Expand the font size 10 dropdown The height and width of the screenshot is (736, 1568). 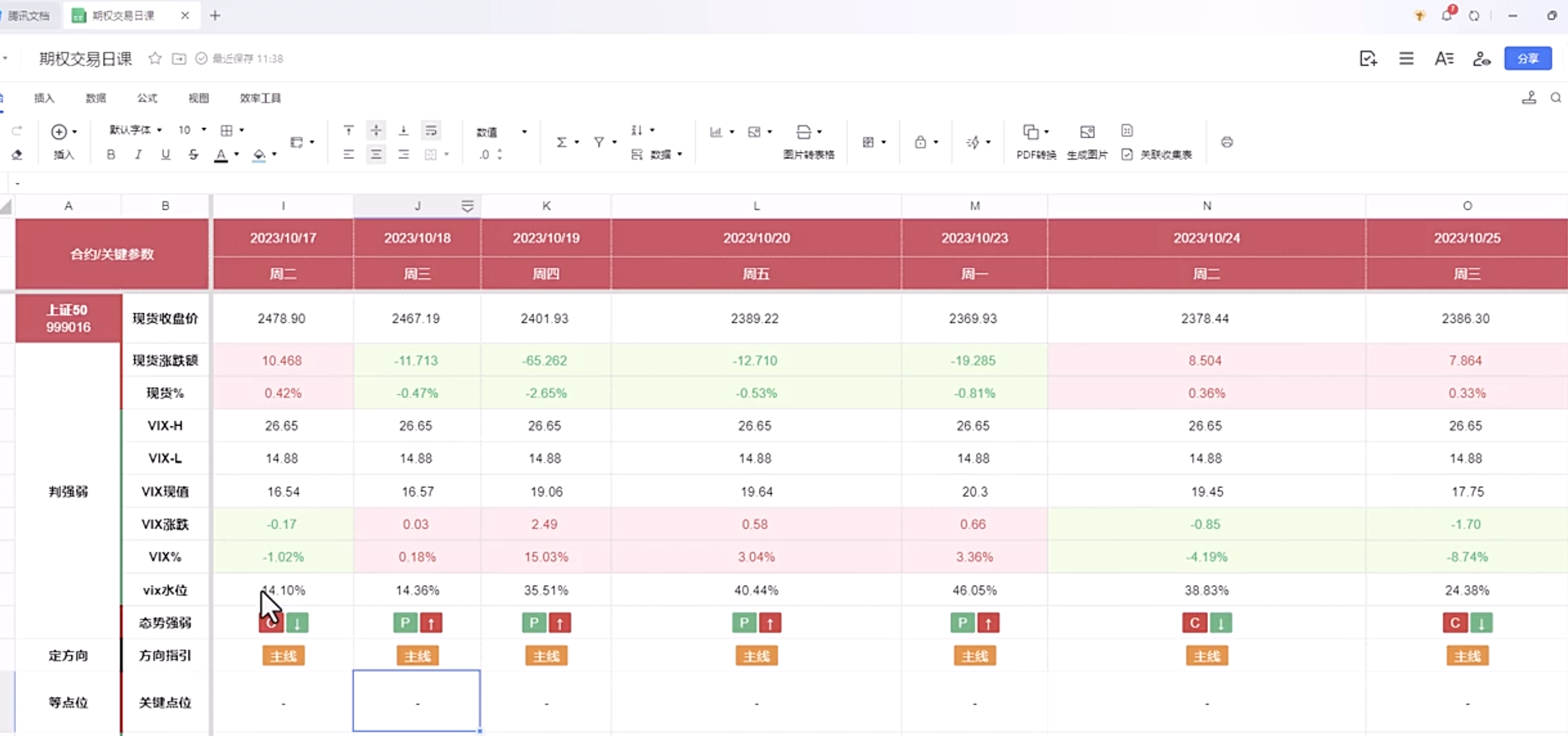coord(203,130)
